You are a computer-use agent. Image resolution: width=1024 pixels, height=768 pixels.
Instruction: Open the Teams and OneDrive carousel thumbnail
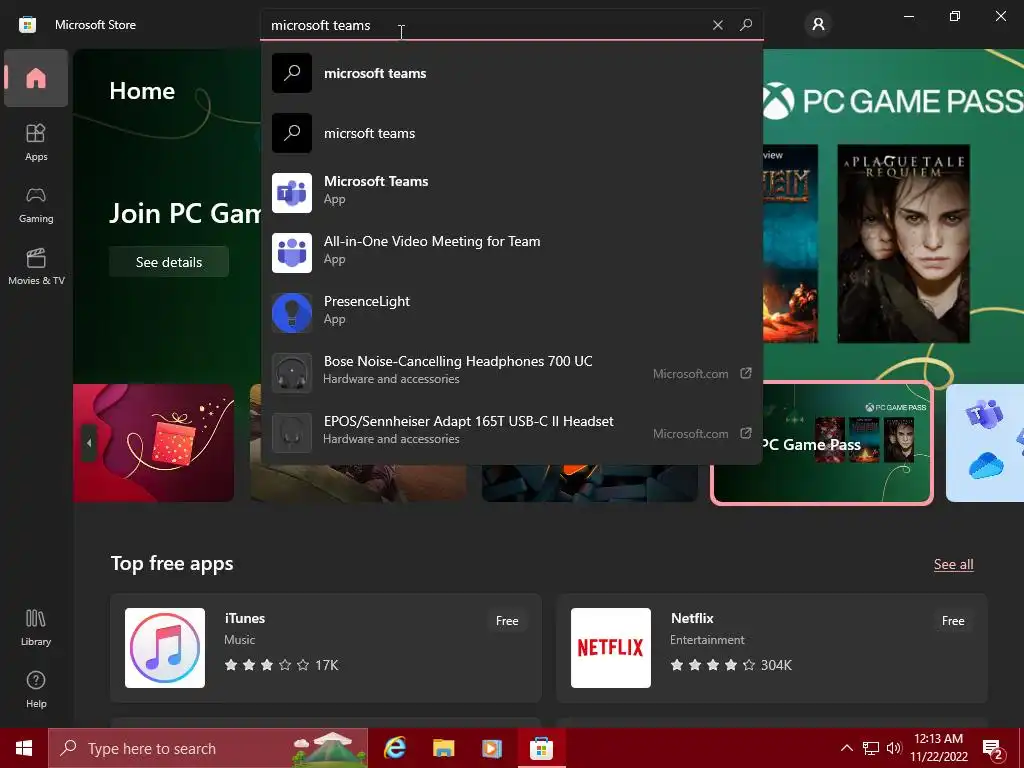click(x=985, y=443)
